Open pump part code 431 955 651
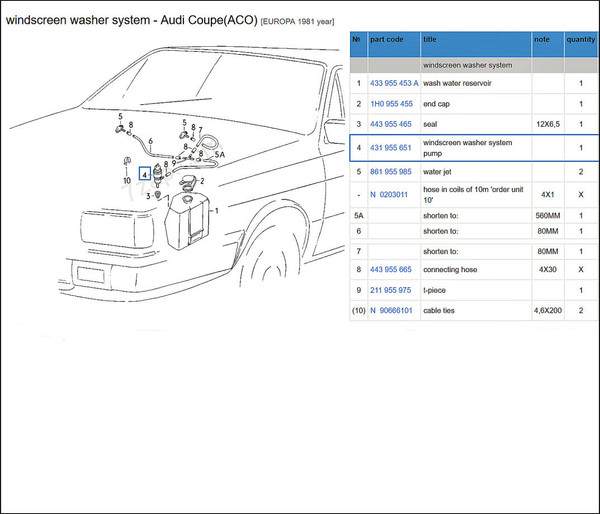Screen dimensions: 600x514 389,148
